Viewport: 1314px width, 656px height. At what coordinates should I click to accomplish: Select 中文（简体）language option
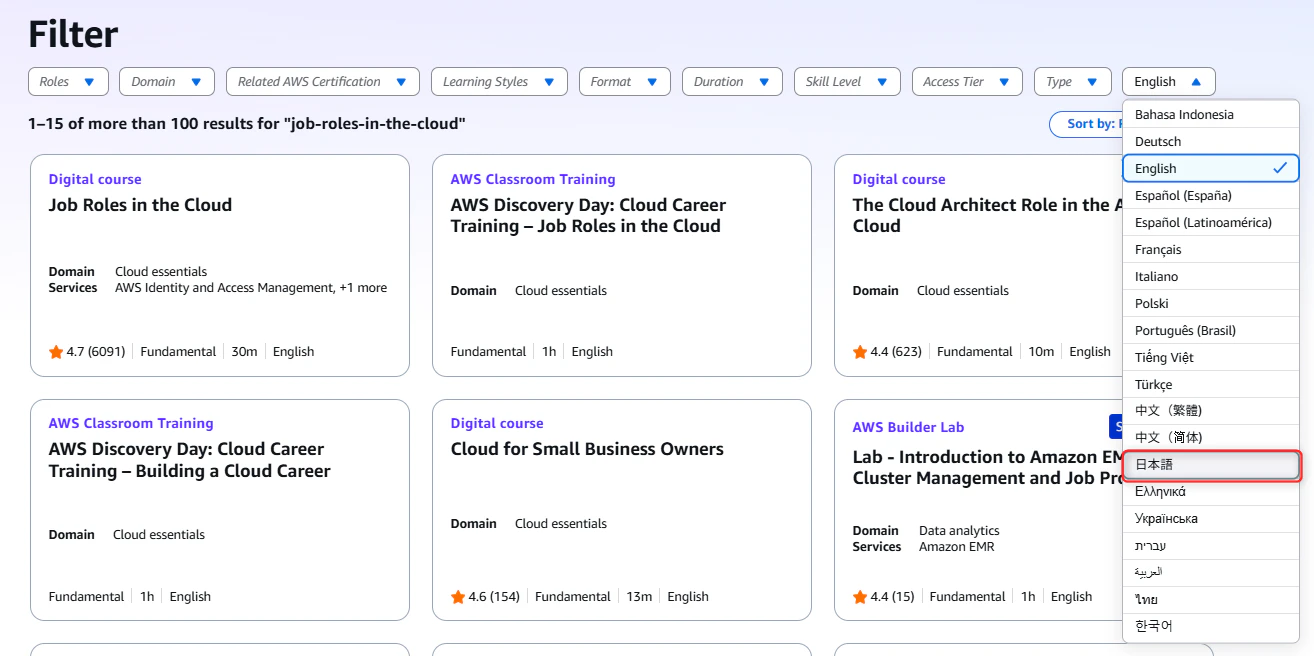1211,437
